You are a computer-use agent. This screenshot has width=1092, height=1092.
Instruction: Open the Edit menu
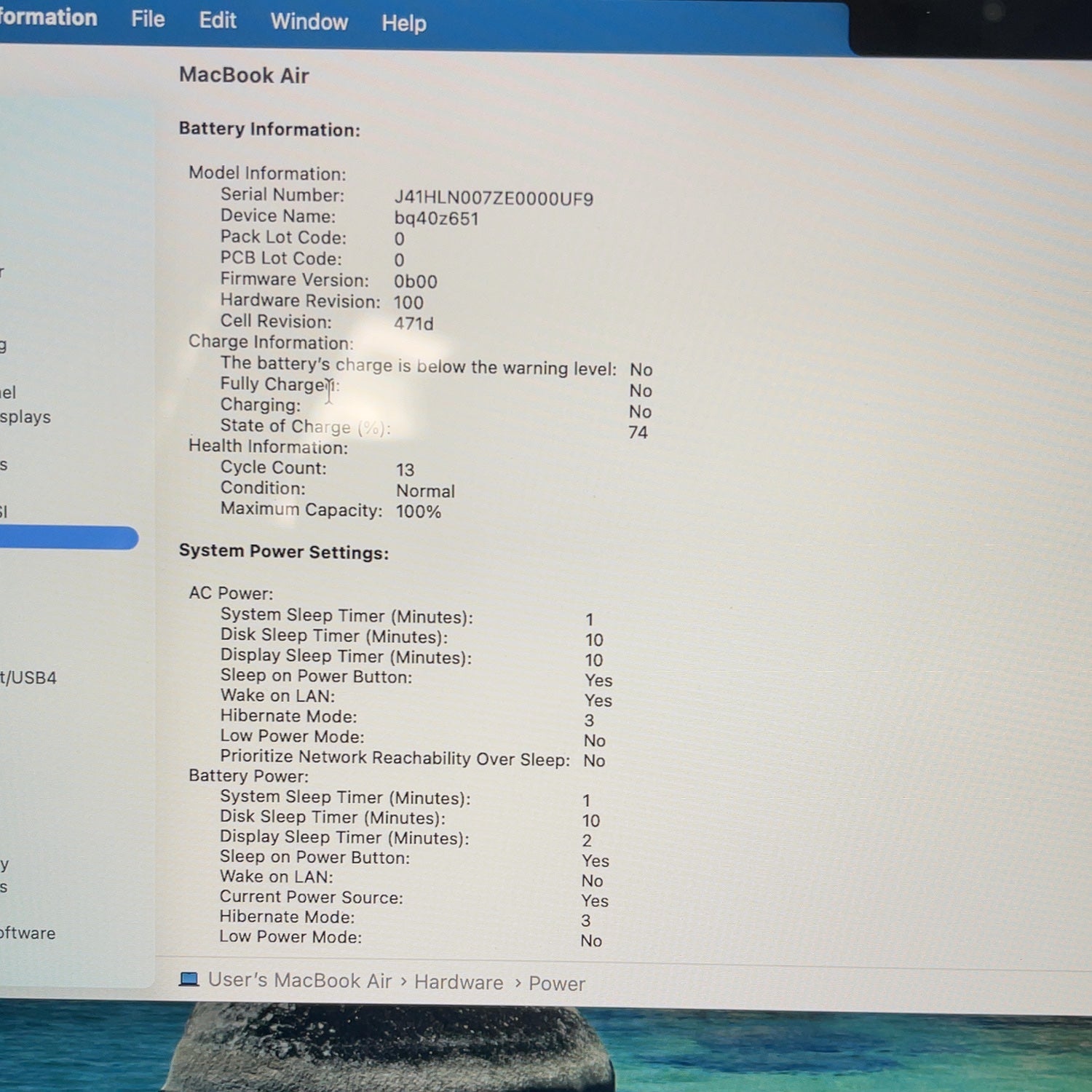[x=218, y=20]
